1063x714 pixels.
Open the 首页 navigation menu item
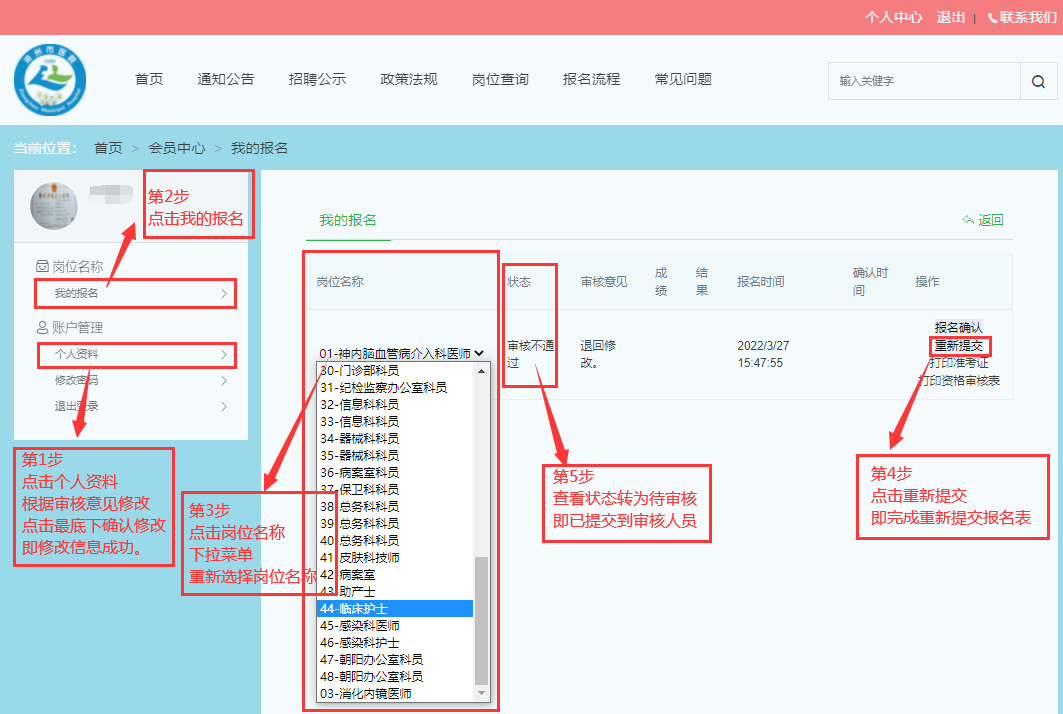(149, 79)
